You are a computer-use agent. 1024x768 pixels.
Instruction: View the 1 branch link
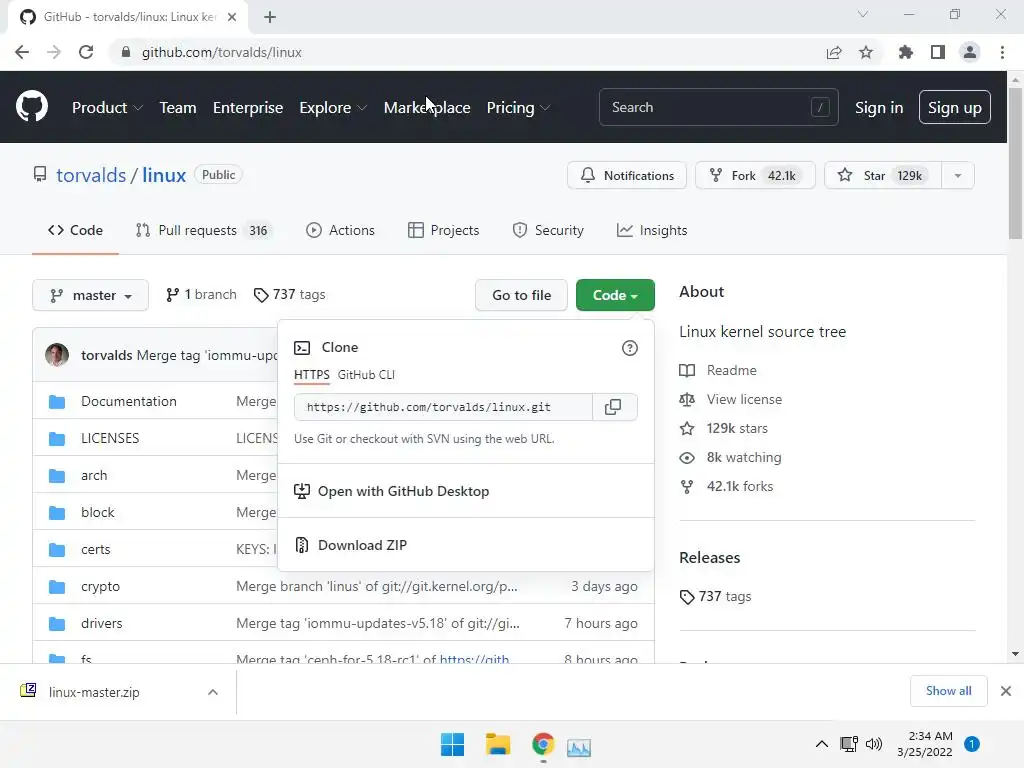coord(201,295)
